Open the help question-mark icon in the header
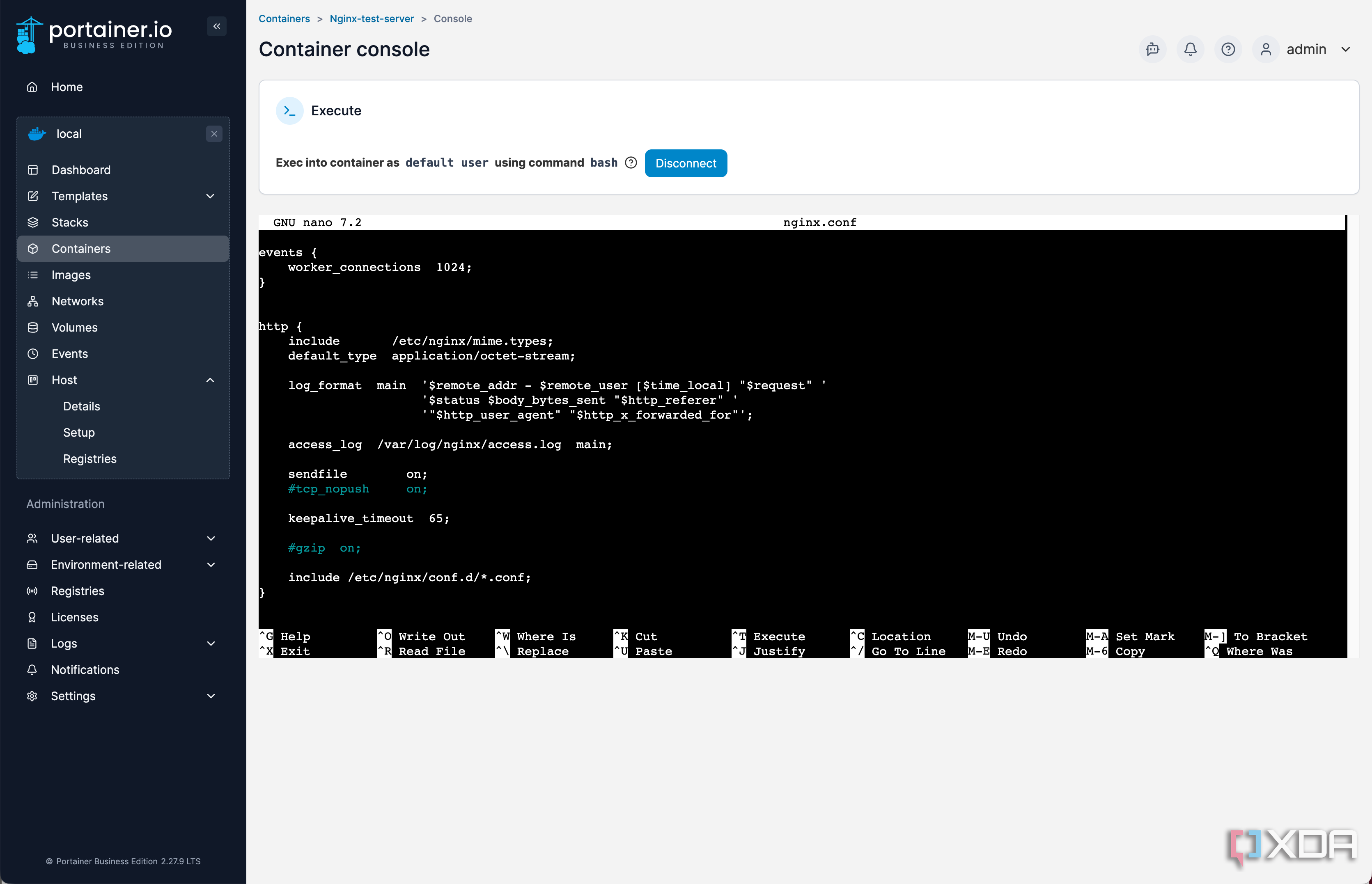Screen dimensions: 1372x884 [x=1227, y=49]
